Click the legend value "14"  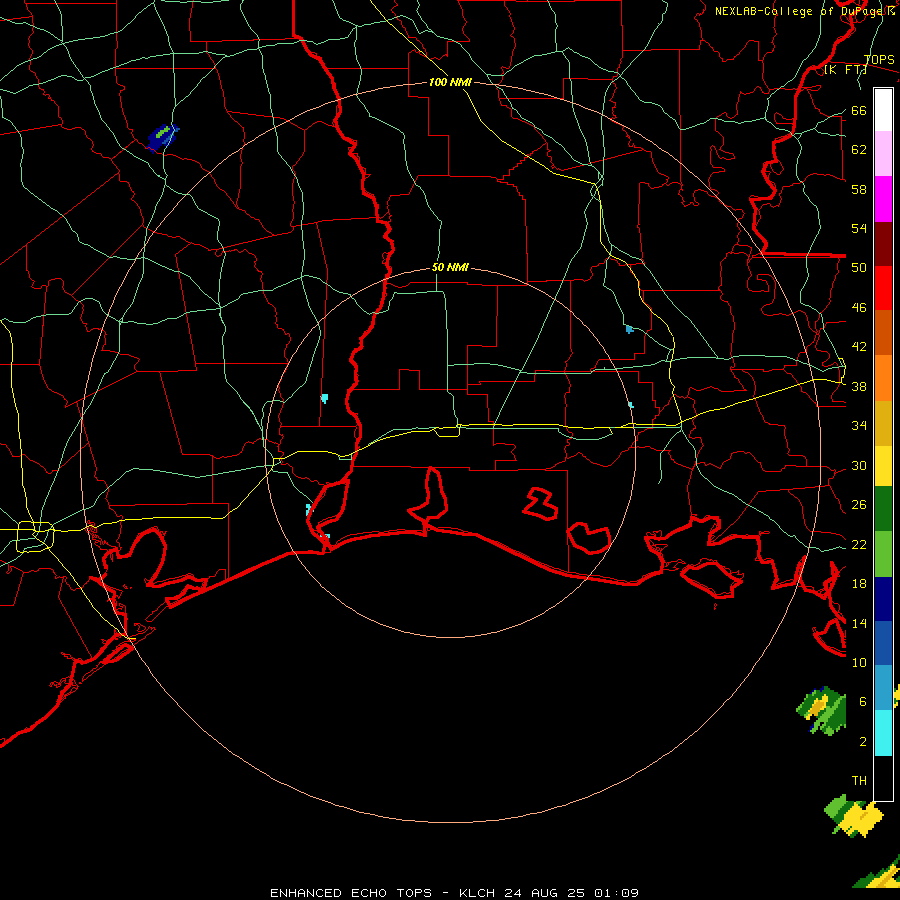click(859, 623)
